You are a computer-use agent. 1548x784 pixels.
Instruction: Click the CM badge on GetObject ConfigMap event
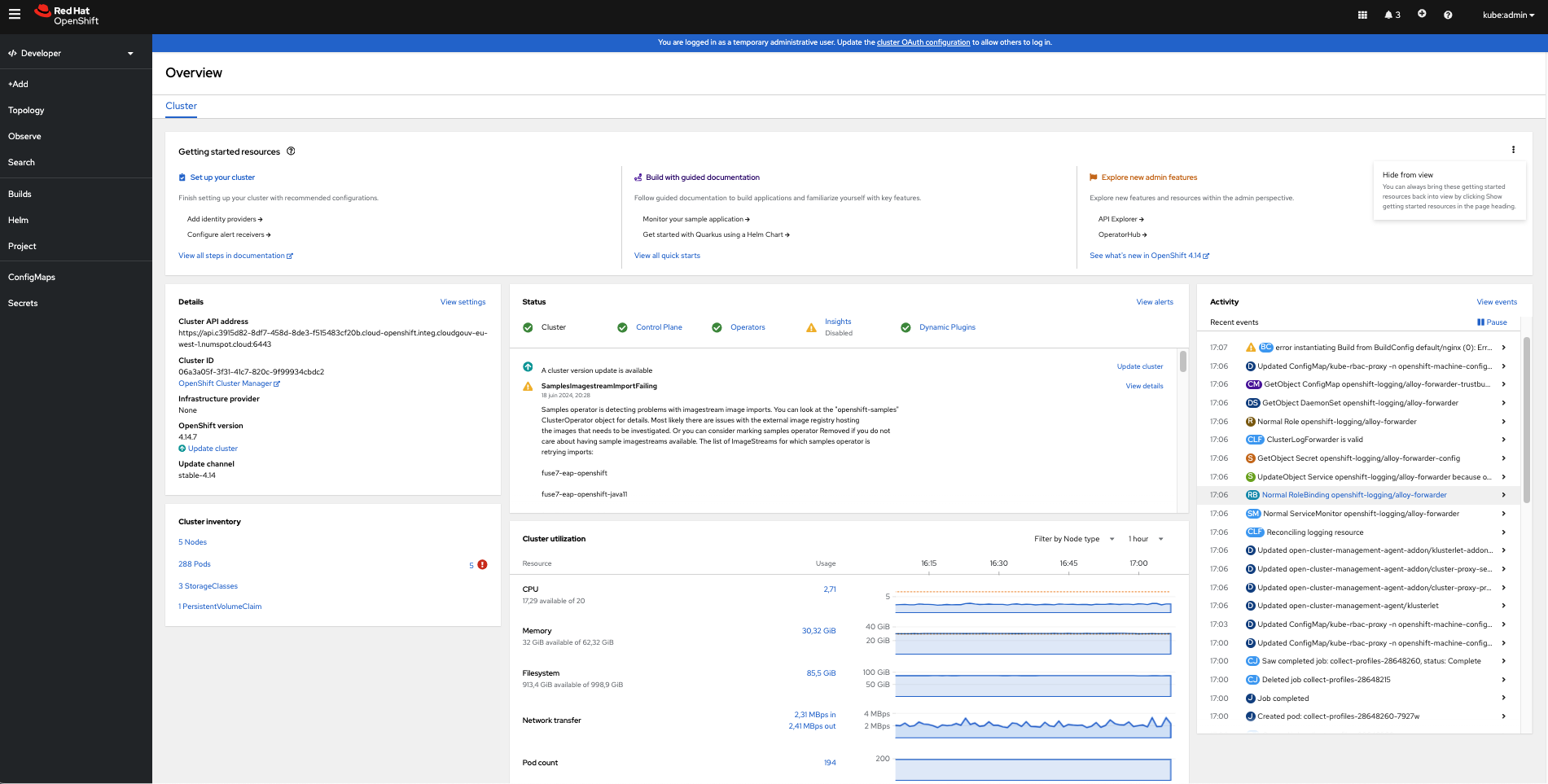click(x=1253, y=384)
